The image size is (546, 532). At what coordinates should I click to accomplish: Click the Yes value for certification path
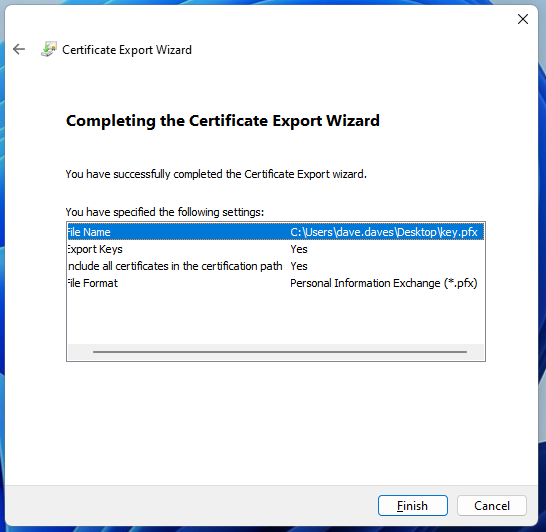point(299,266)
